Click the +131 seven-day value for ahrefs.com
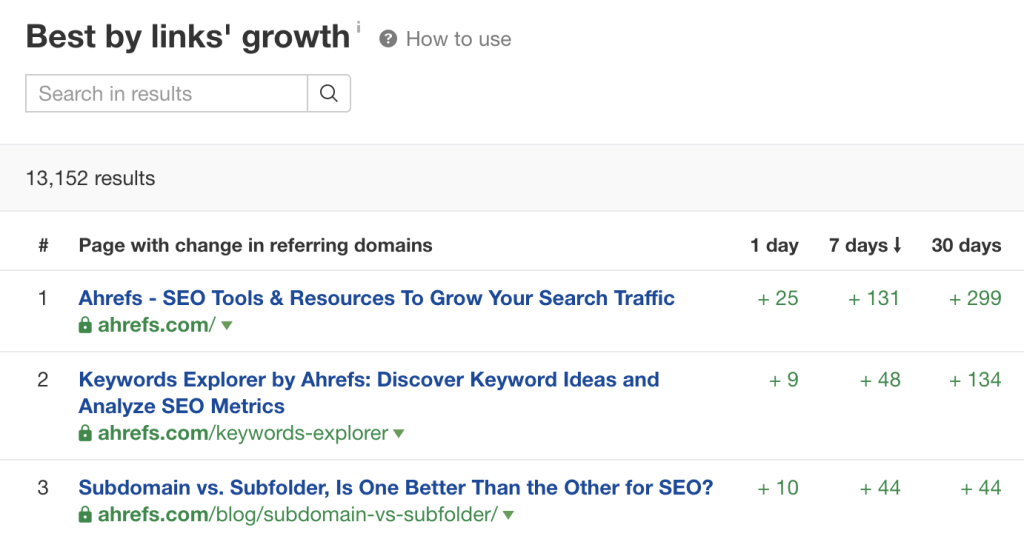This screenshot has width=1024, height=539. [874, 298]
